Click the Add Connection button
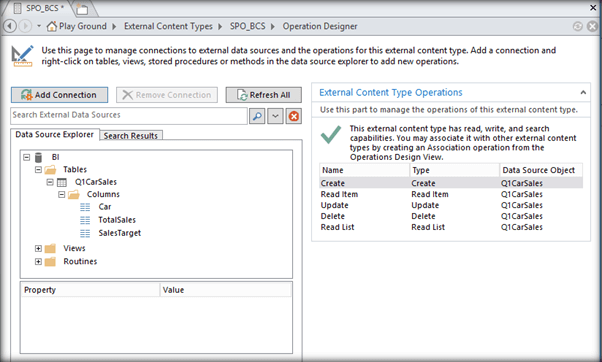The image size is (602, 362). pos(60,95)
